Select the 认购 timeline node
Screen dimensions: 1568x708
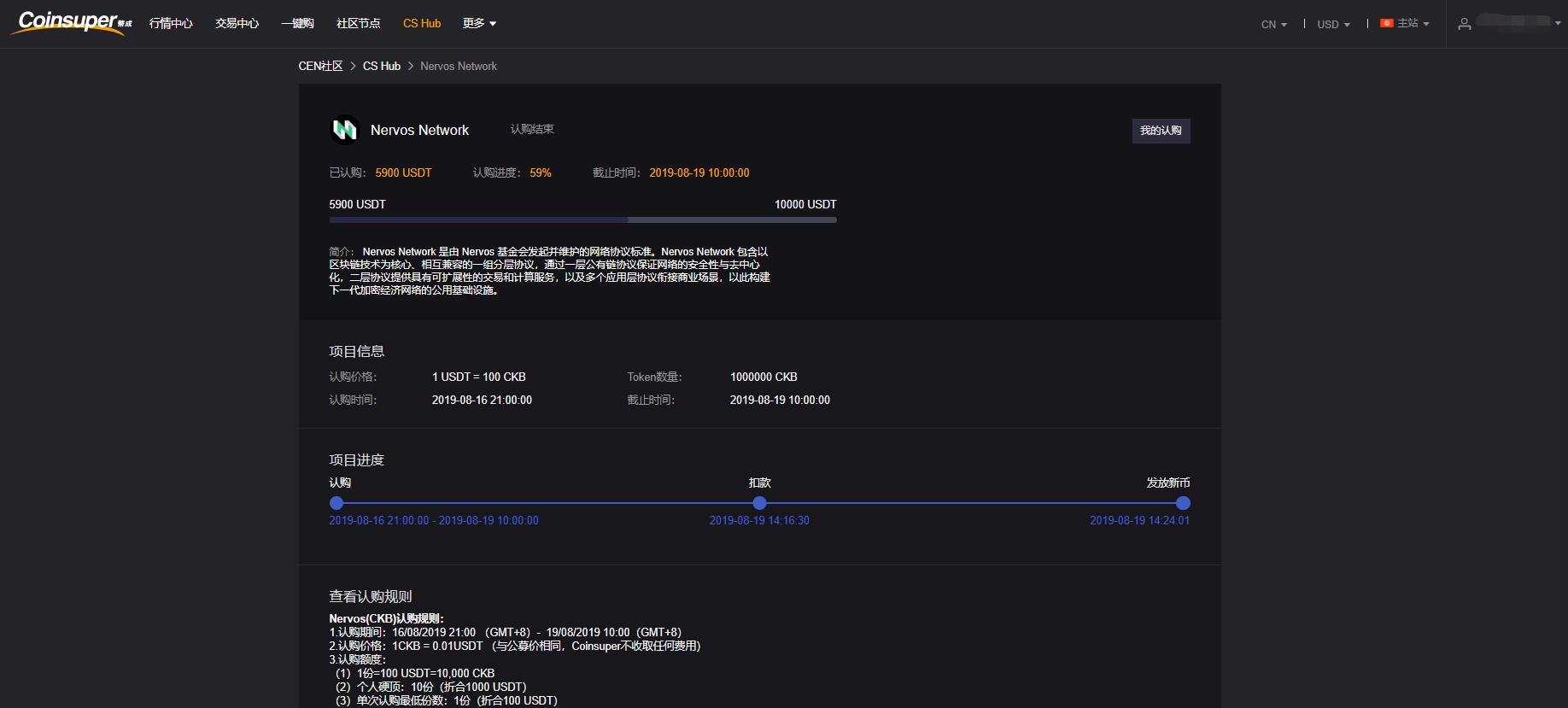[336, 503]
